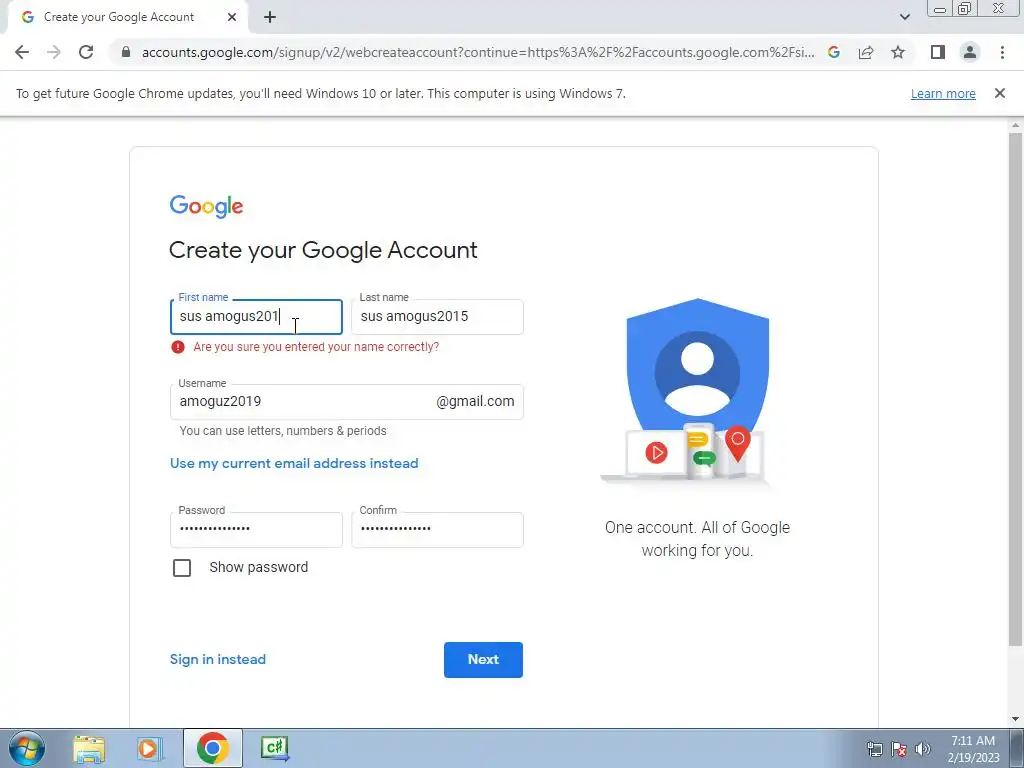
Task: Click Use my current email address instead
Action: coord(294,463)
